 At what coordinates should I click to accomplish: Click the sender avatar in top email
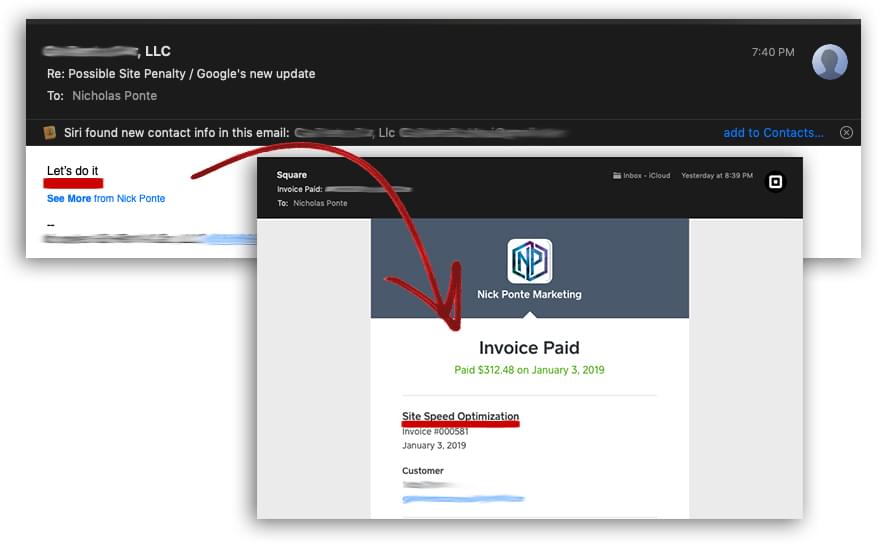[829, 62]
